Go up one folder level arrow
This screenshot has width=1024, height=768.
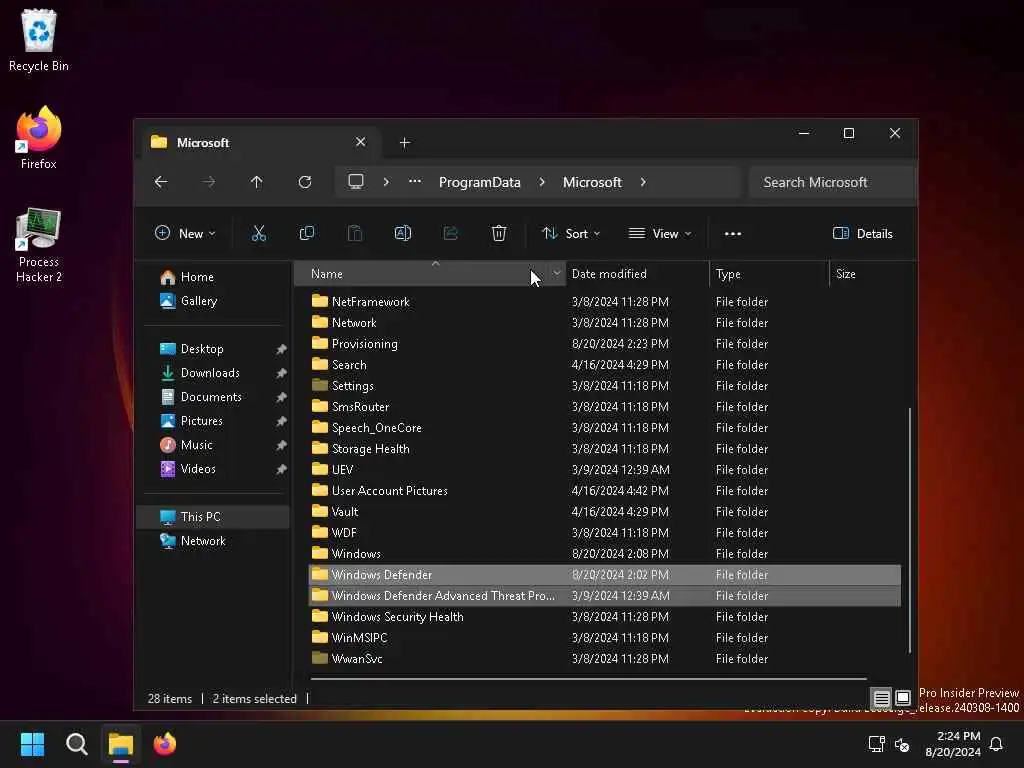click(257, 182)
